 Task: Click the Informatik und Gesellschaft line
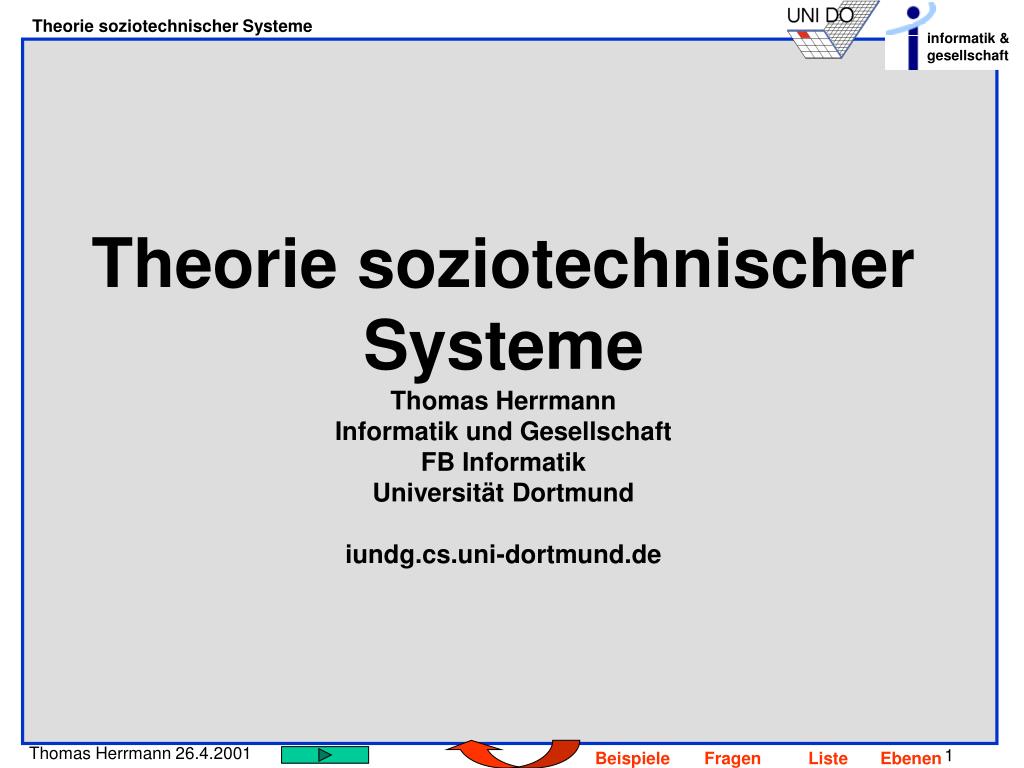click(503, 432)
